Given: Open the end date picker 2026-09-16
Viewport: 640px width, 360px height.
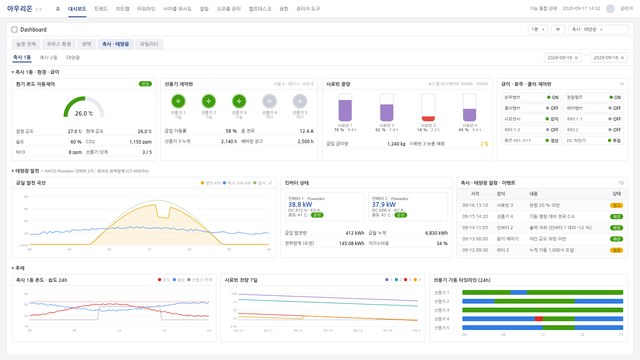Looking at the screenshot, I should click(609, 58).
